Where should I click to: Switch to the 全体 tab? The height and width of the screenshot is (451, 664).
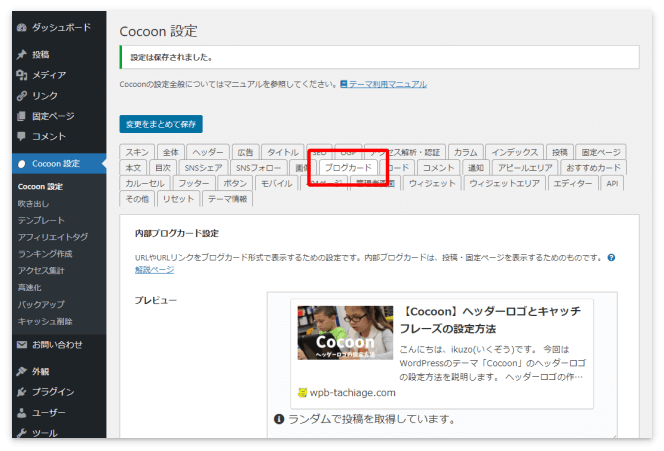click(171, 152)
